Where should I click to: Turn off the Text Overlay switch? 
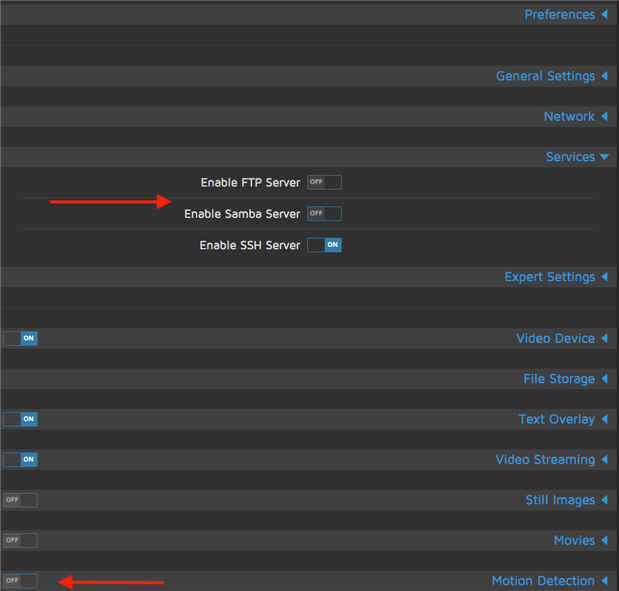[20, 419]
